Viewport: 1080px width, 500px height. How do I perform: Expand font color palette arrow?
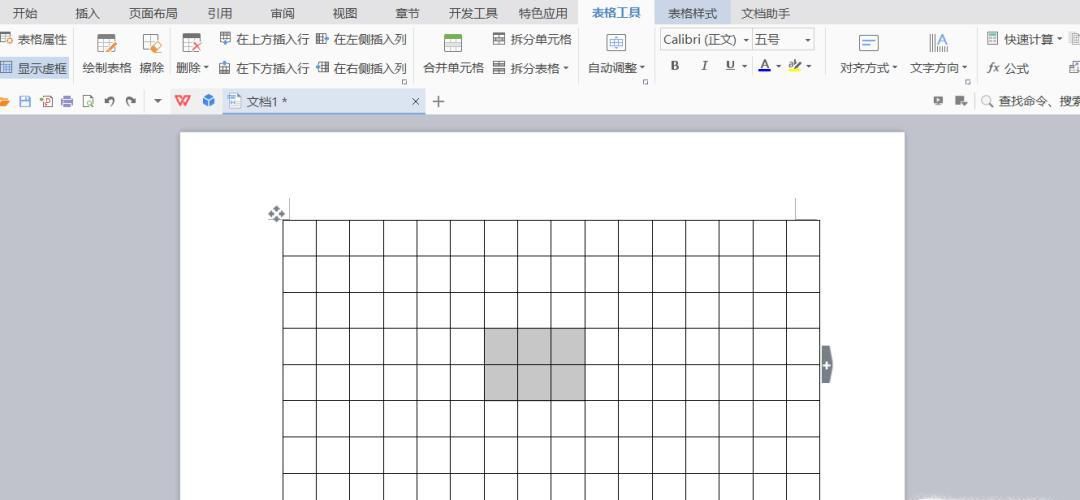(x=778, y=66)
